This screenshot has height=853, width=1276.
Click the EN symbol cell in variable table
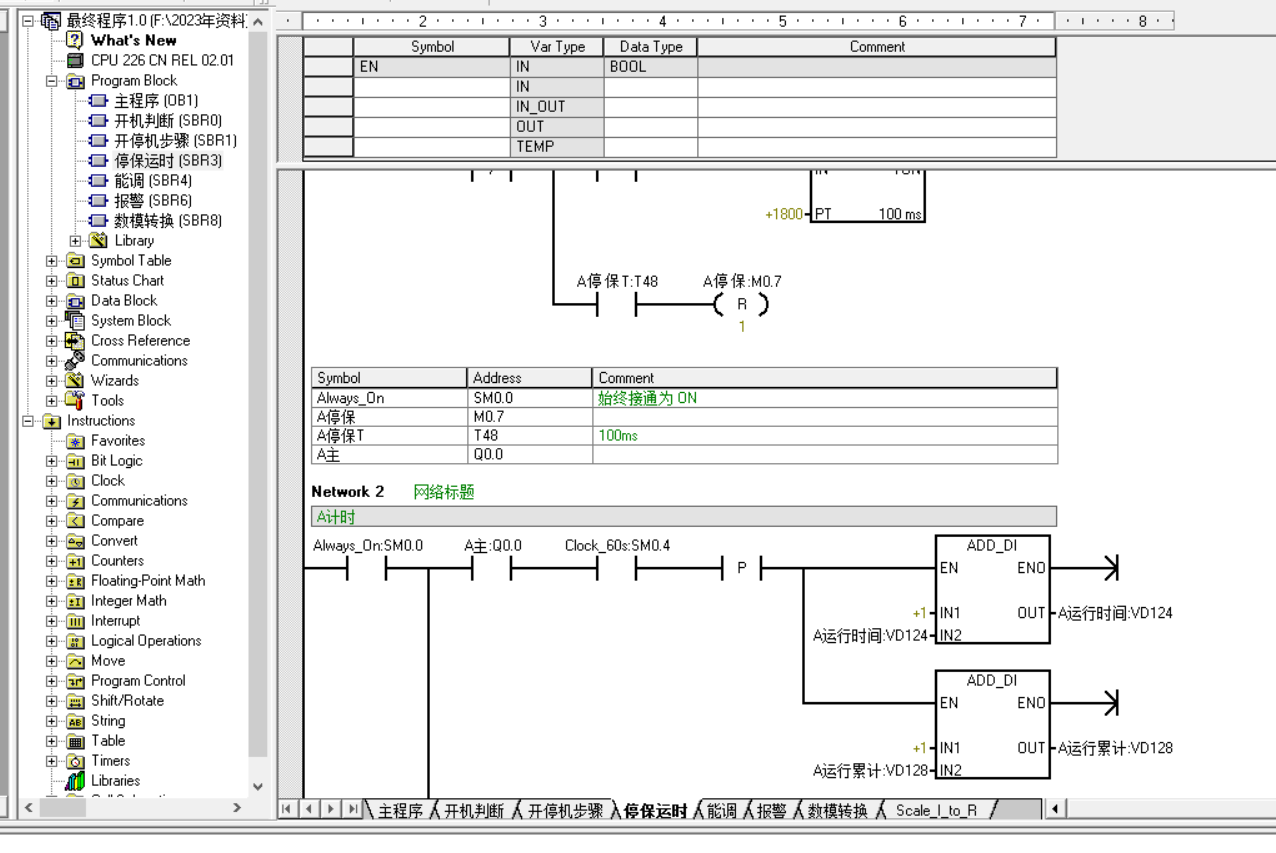432,67
